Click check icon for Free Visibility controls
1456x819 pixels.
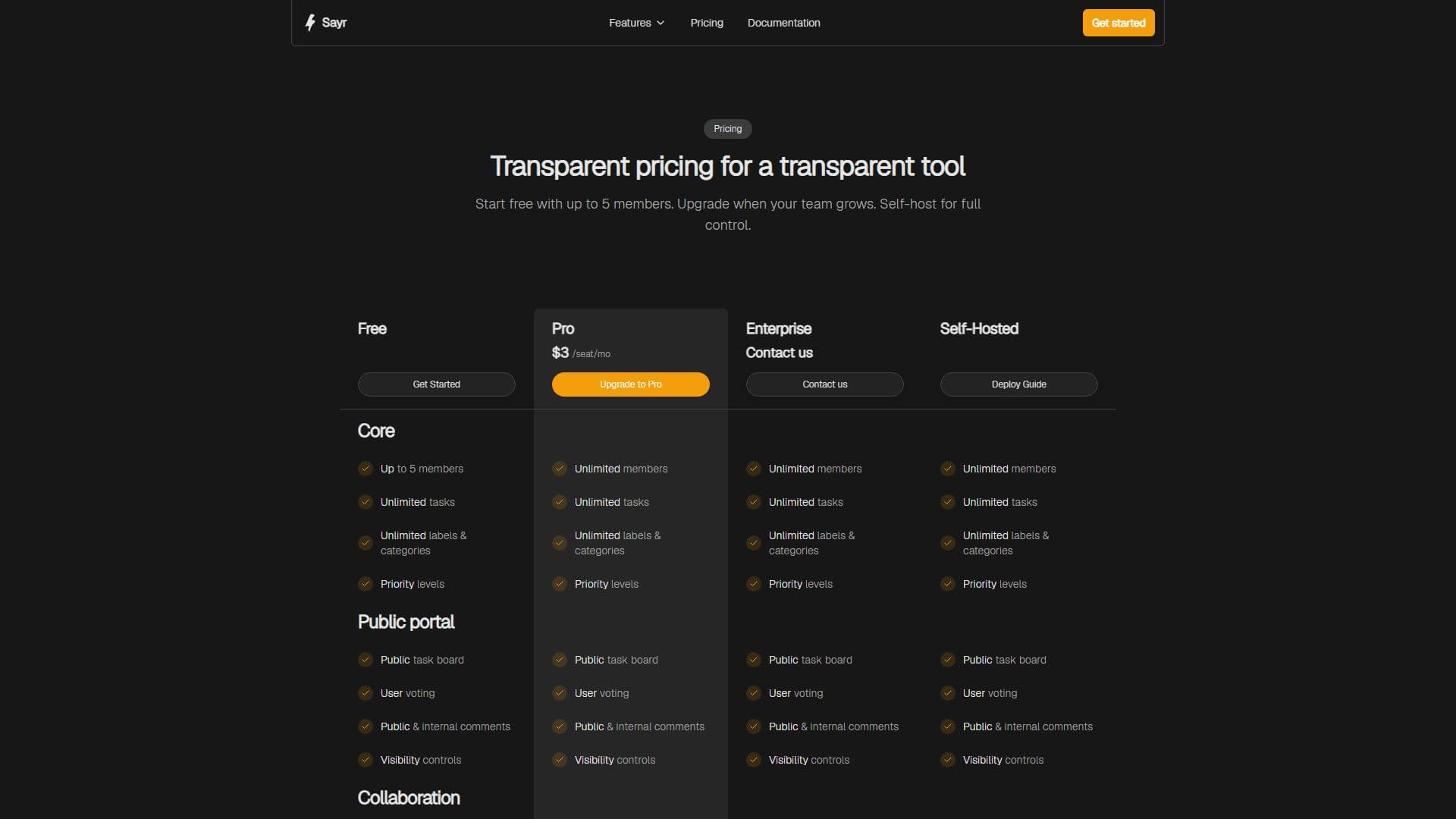click(366, 760)
